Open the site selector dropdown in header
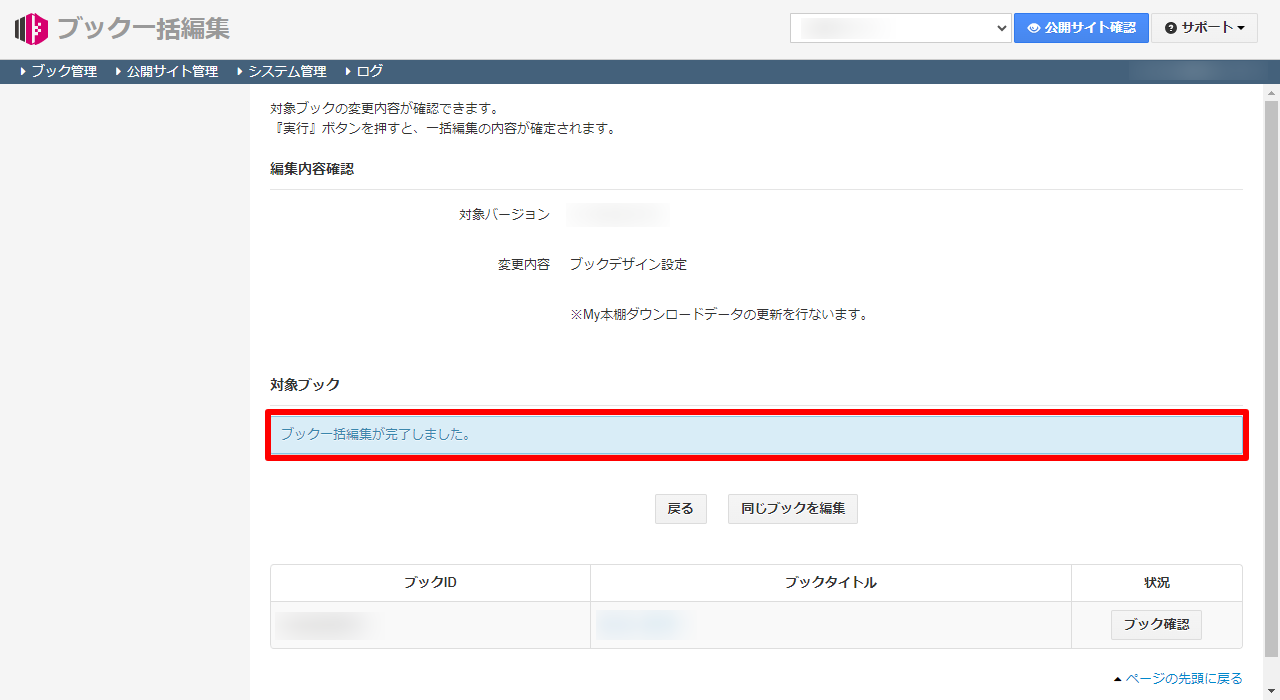Viewport: 1280px width, 700px height. tap(901, 28)
